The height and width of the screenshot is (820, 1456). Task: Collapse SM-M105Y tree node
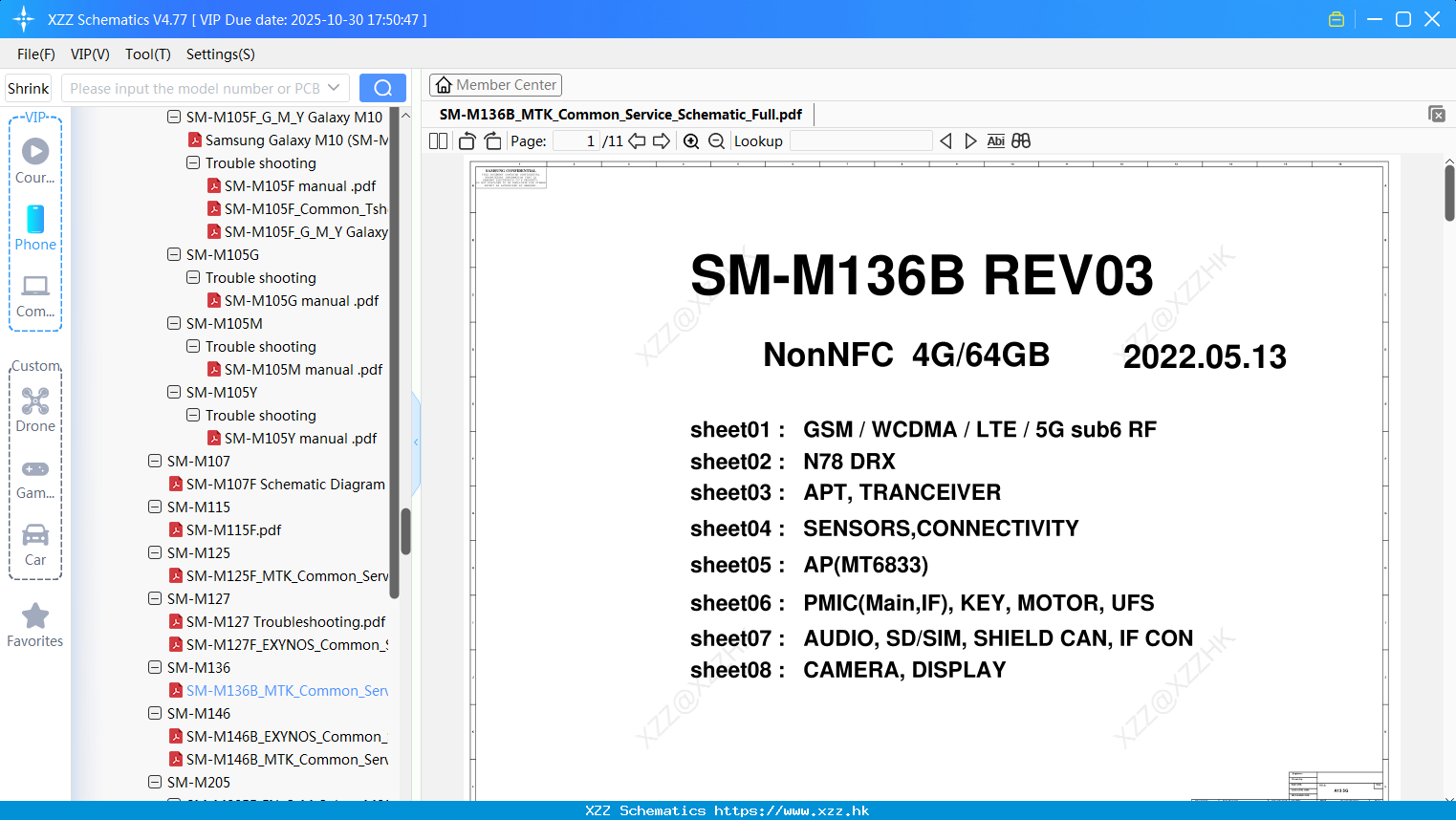click(174, 392)
